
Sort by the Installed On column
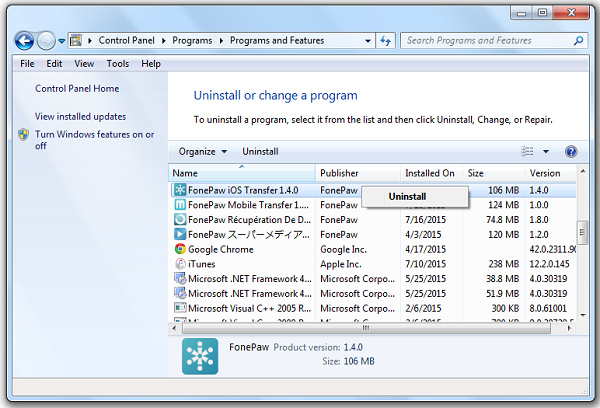[x=432, y=173]
